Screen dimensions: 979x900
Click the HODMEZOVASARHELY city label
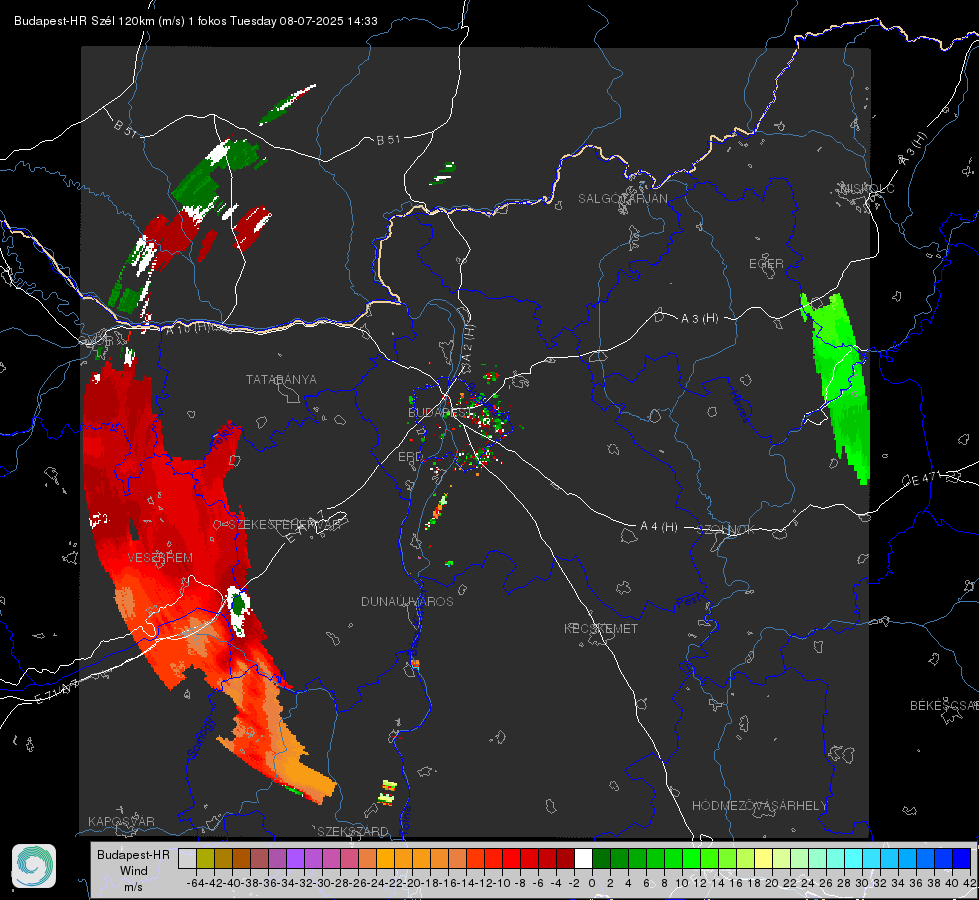pyautogui.click(x=759, y=806)
